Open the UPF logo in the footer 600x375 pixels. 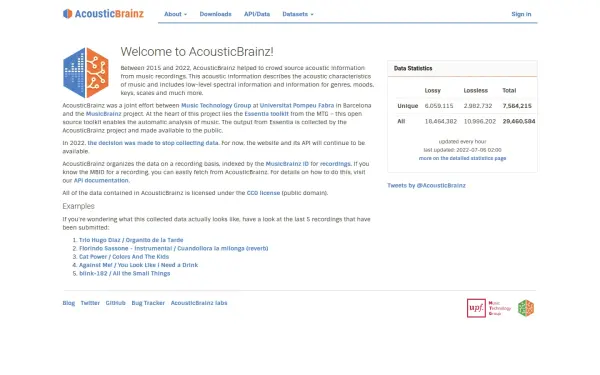tap(476, 308)
